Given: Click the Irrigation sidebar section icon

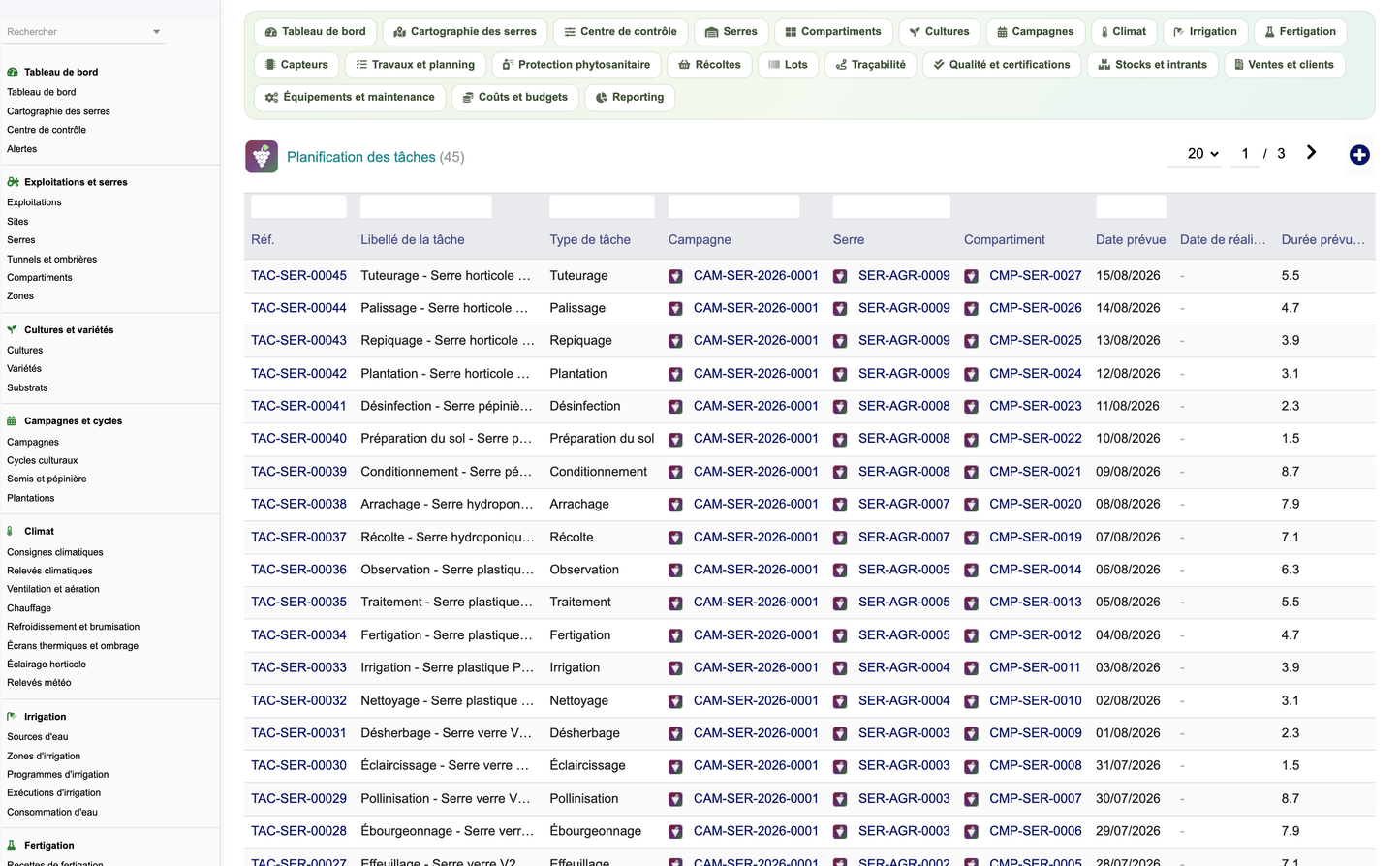Looking at the screenshot, I should 13,717.
